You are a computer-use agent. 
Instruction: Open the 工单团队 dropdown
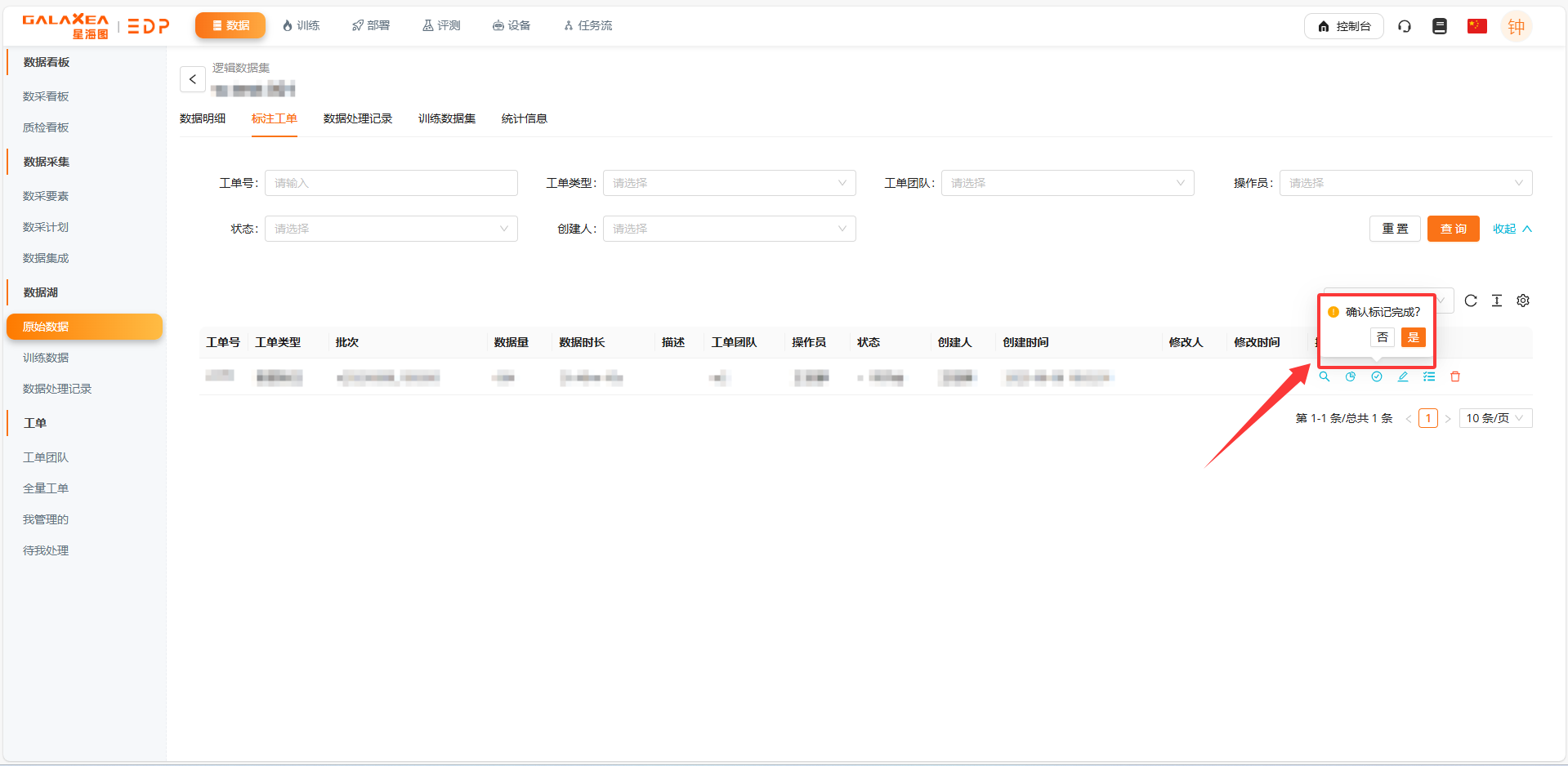[1067, 183]
